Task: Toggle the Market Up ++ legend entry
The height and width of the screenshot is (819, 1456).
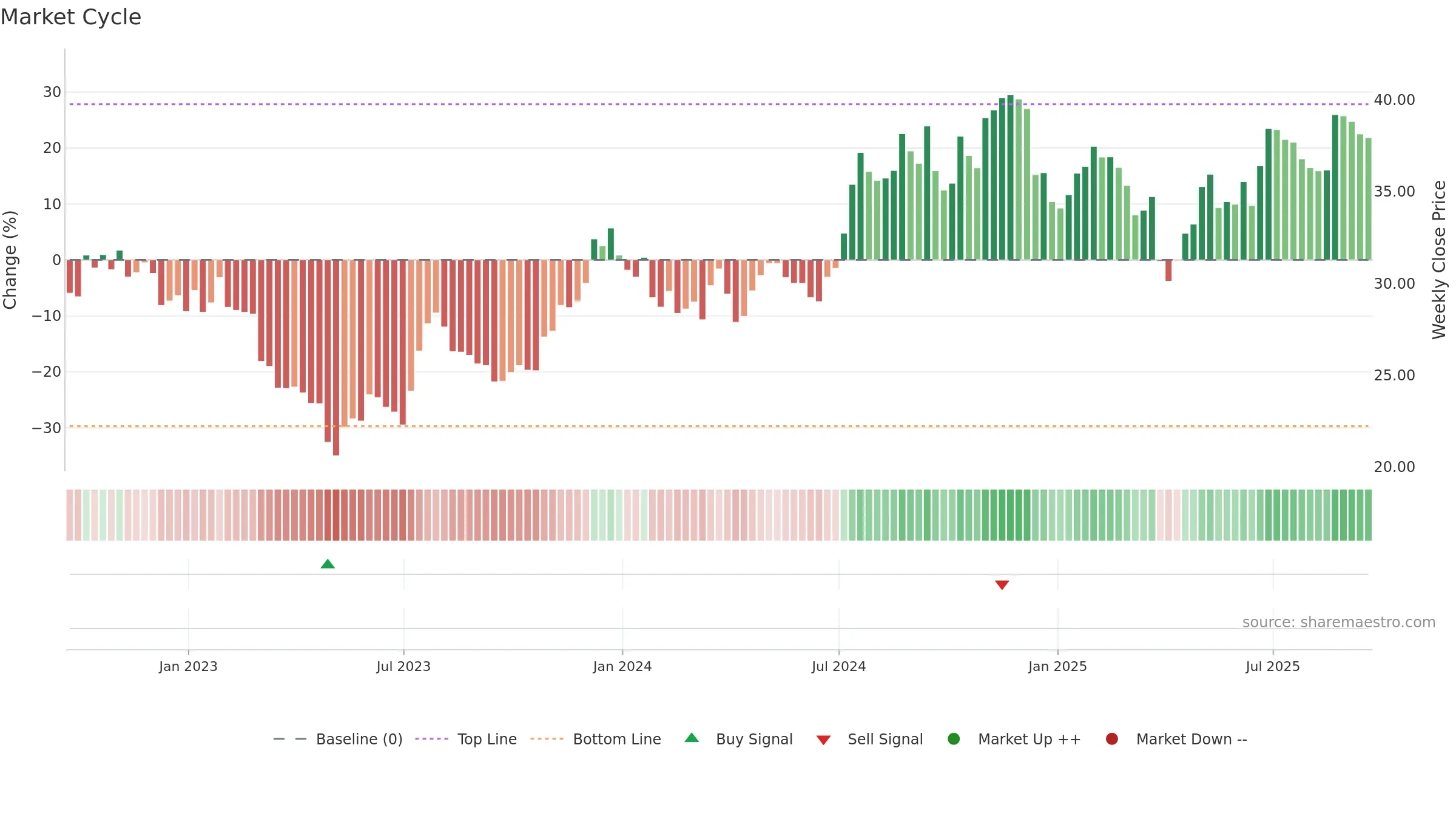Action: click(1014, 739)
